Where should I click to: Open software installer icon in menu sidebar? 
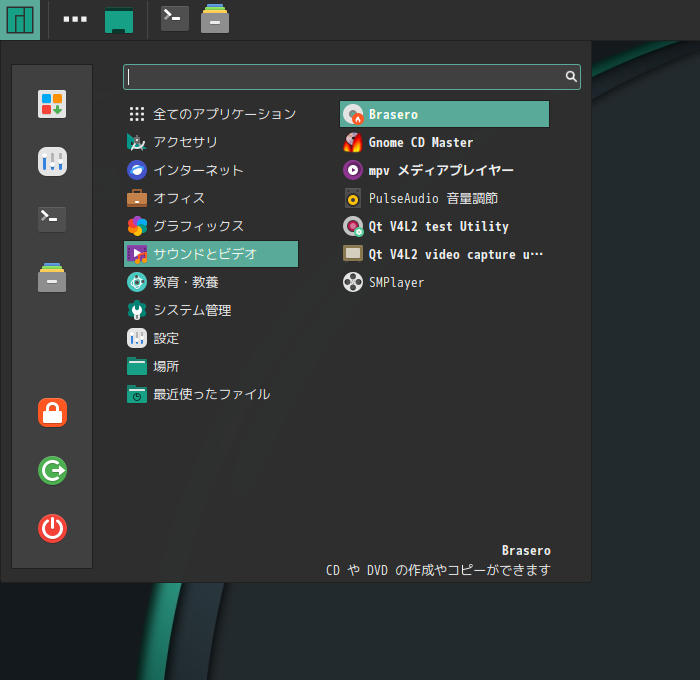[x=52, y=104]
